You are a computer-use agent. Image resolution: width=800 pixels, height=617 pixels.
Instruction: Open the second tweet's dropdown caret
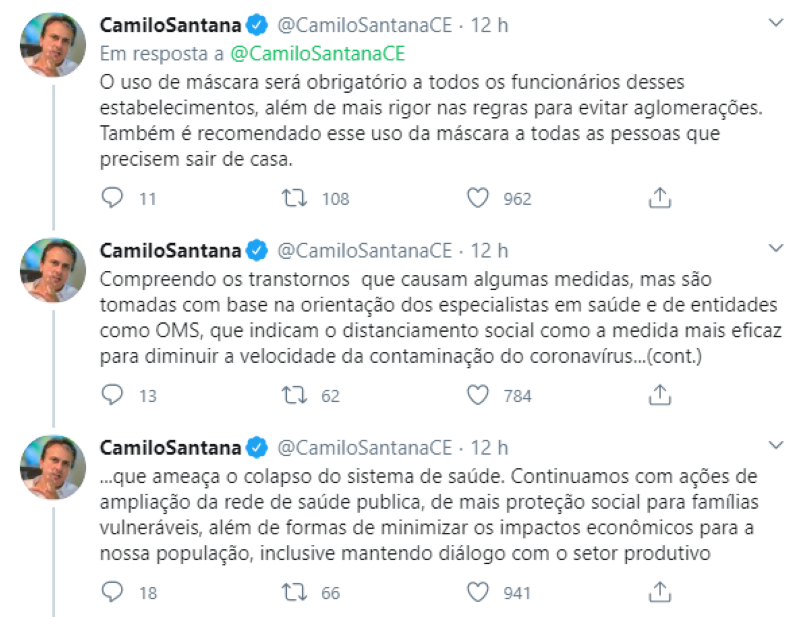pyautogui.click(x=774, y=248)
